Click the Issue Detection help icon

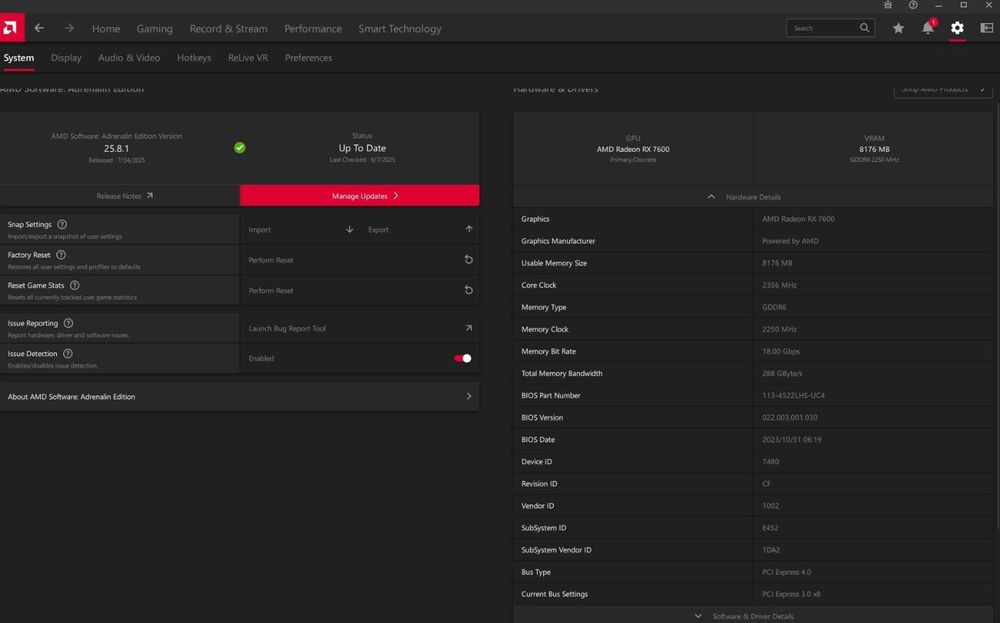(x=68, y=354)
